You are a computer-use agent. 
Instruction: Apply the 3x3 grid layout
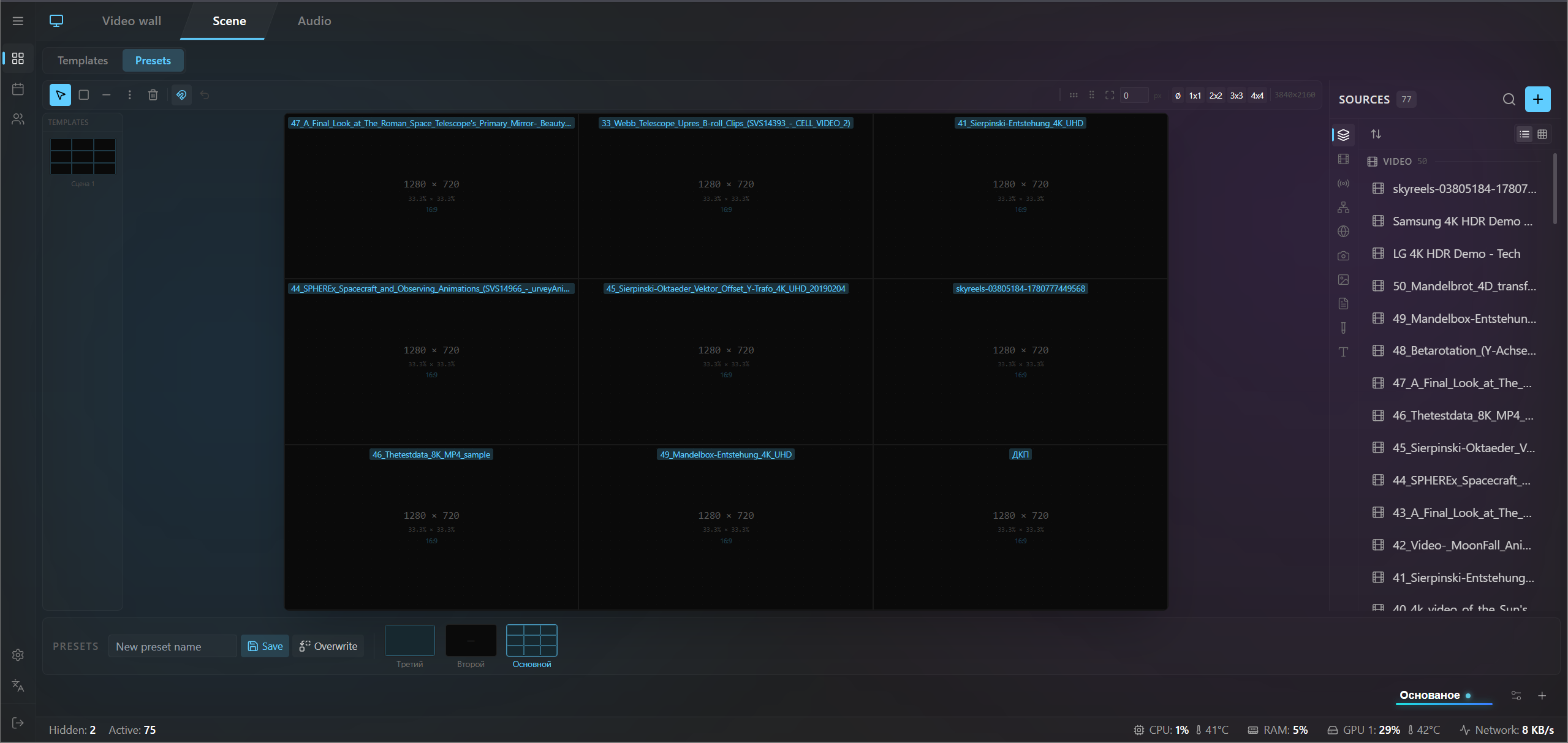pos(1237,95)
